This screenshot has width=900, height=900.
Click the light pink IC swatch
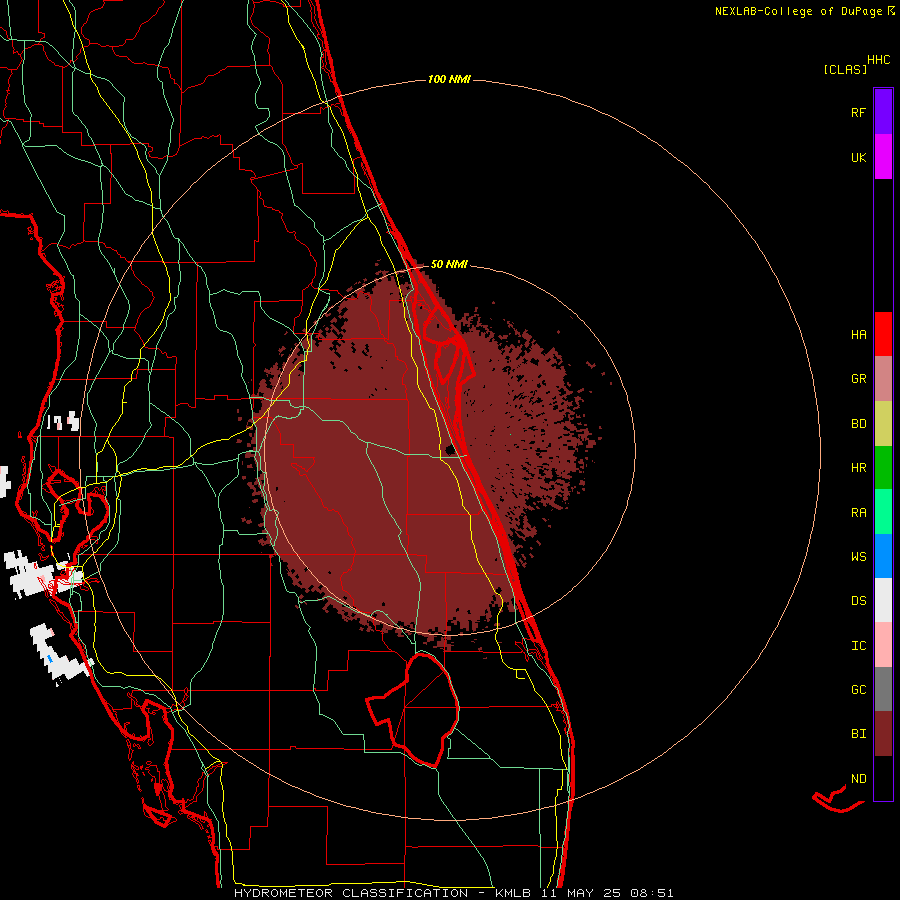(x=883, y=645)
